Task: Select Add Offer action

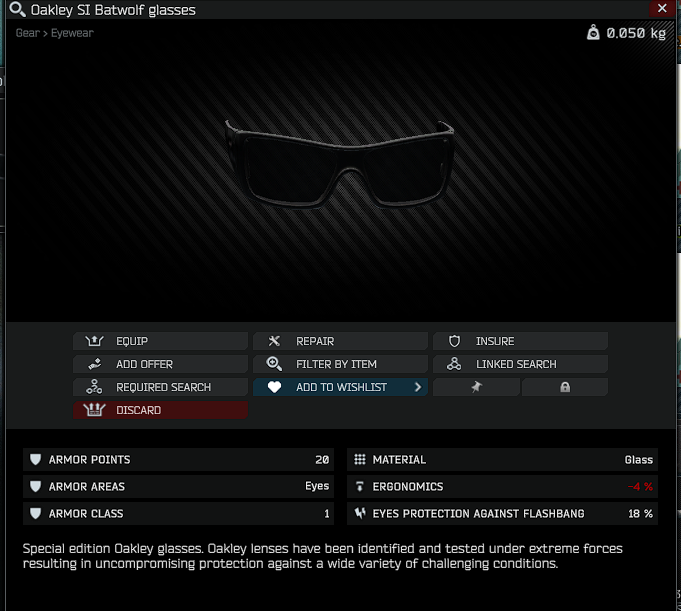Action: (160, 364)
